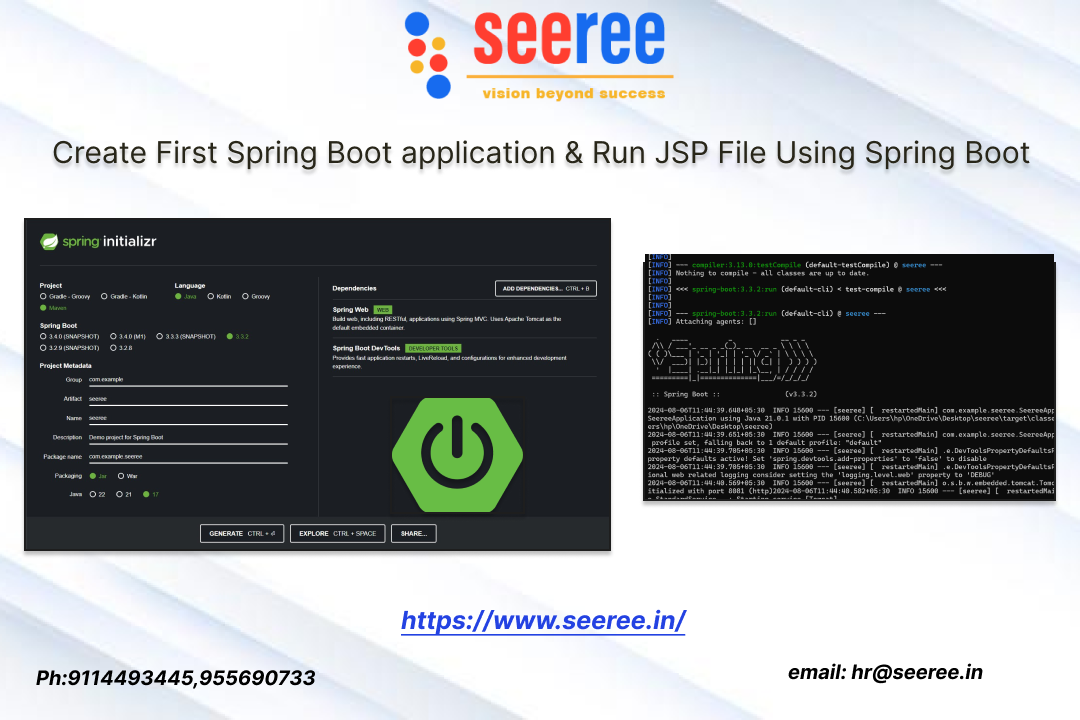The image size is (1080, 720).
Task: Click the Spring Web dependency entry
Action: (x=464, y=318)
